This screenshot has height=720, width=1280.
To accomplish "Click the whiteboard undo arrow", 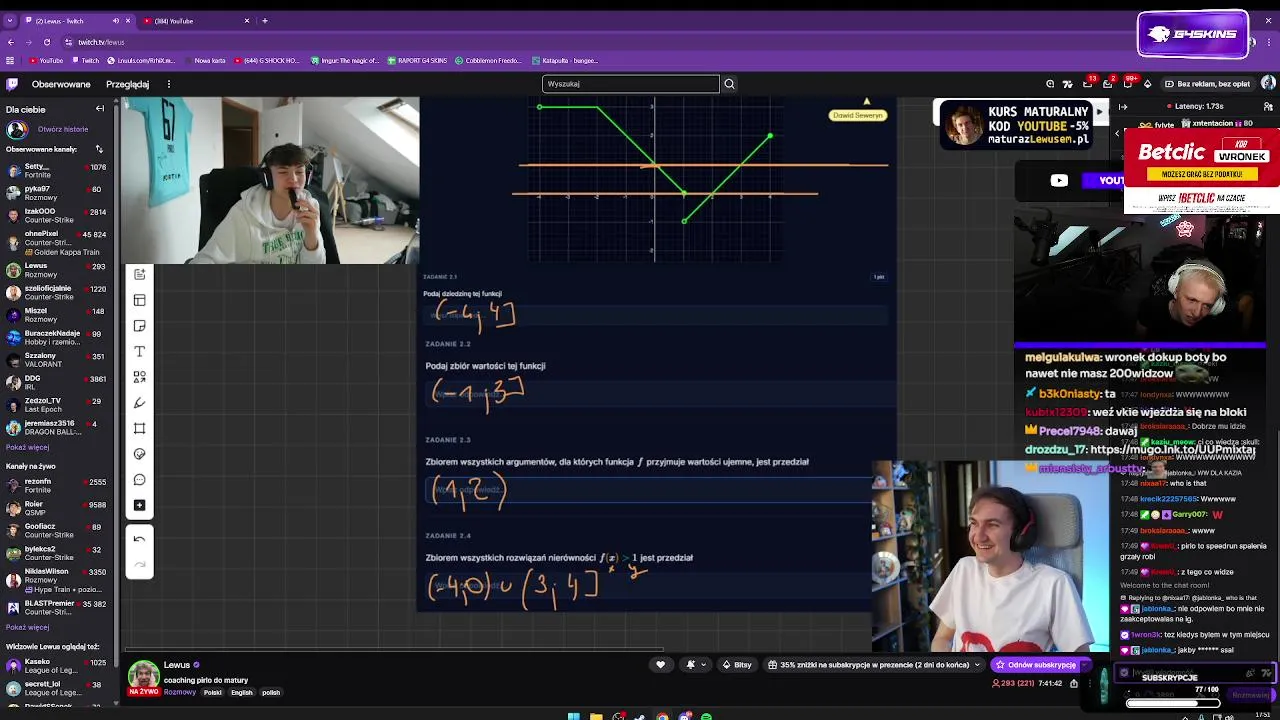I will click(x=139, y=539).
